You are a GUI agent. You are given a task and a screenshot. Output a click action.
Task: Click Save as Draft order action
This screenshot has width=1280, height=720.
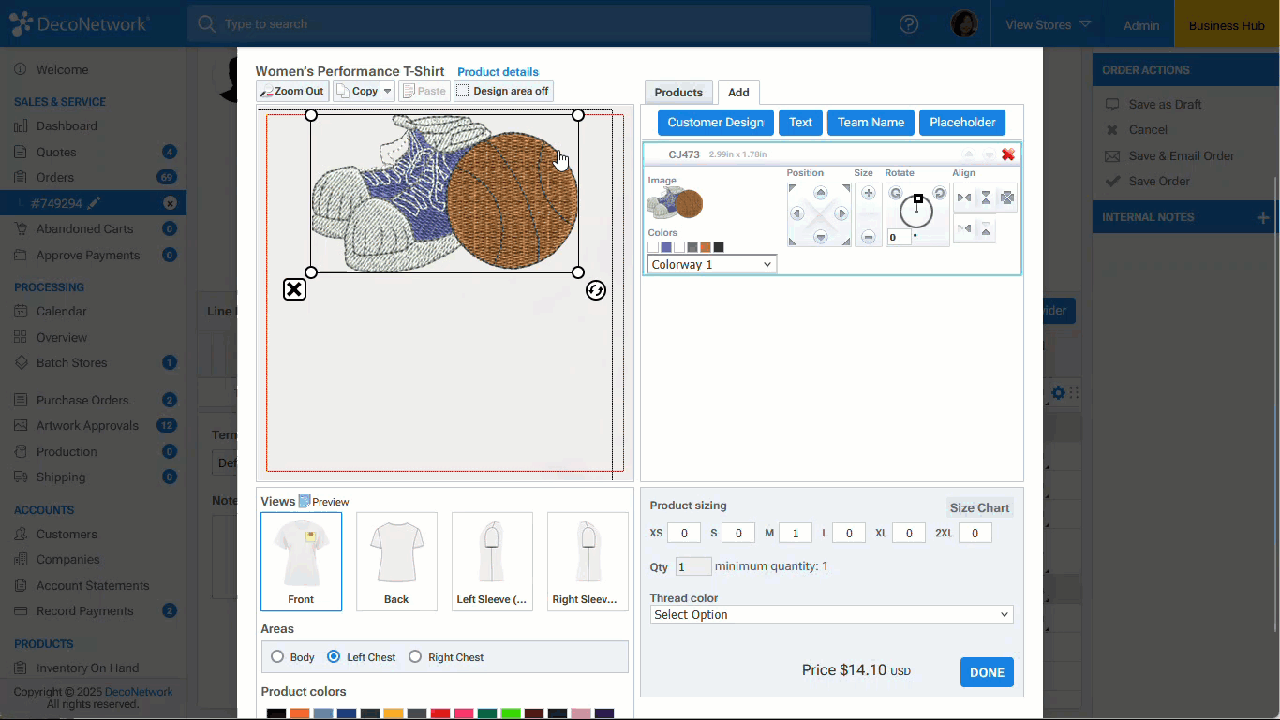coord(1165,105)
